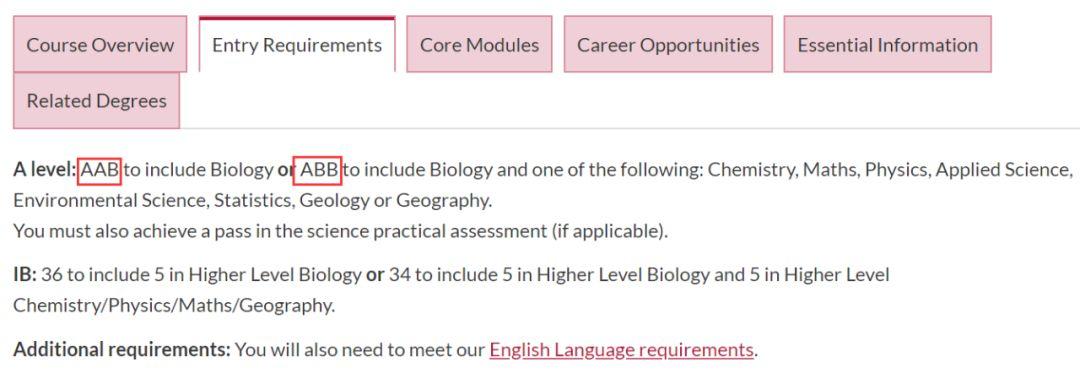Open the Career Opportunities tab
Image resolution: width=1080 pixels, height=373 pixels.
tap(668, 44)
